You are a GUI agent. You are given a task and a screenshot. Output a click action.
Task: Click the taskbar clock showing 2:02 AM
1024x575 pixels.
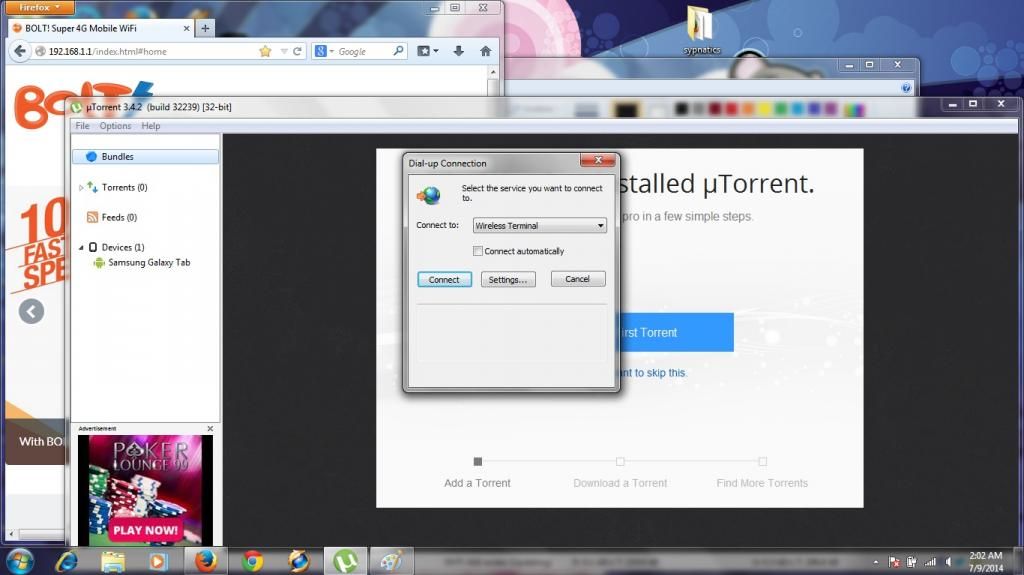tap(985, 562)
